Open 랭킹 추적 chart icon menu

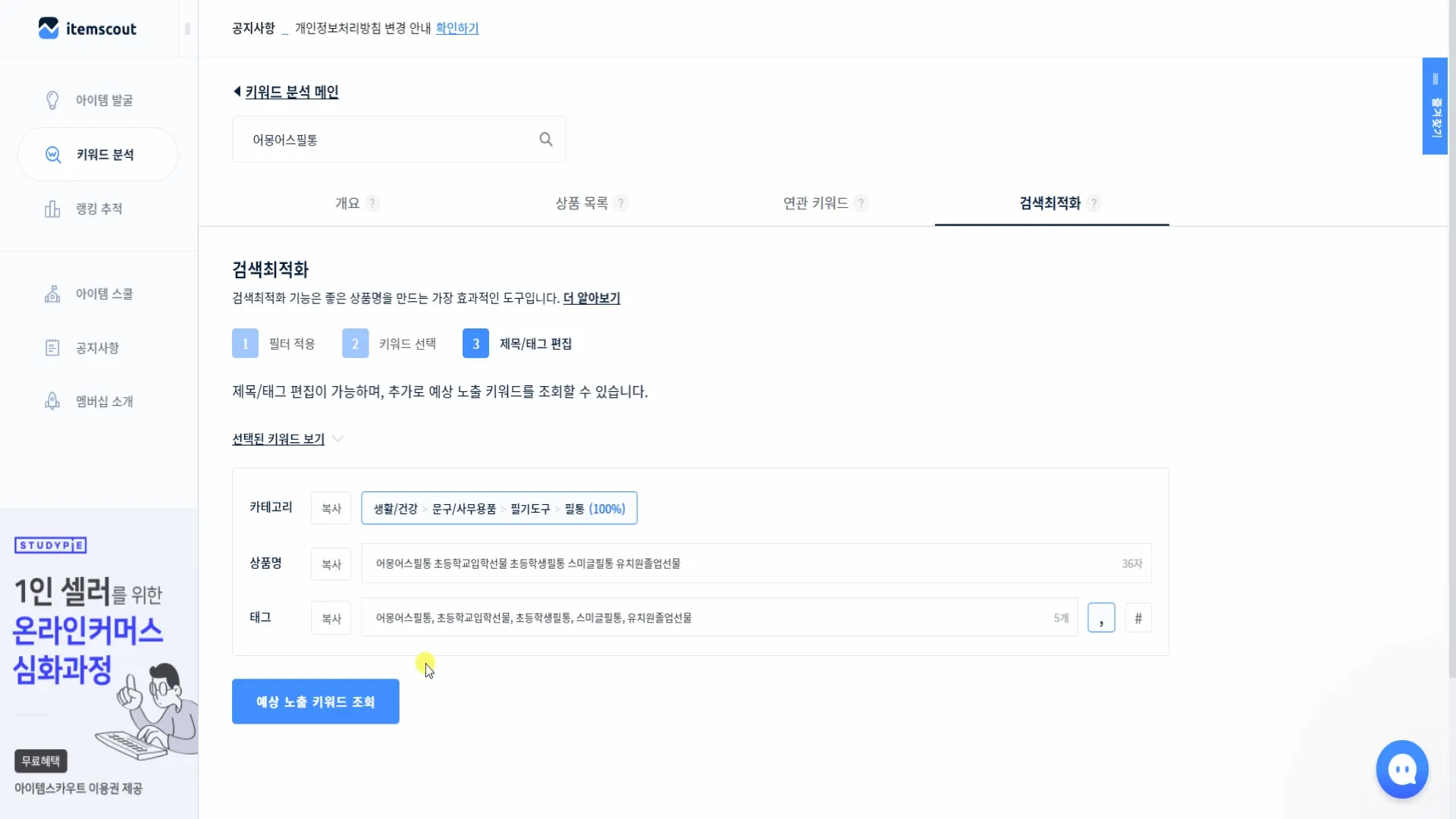[x=52, y=209]
